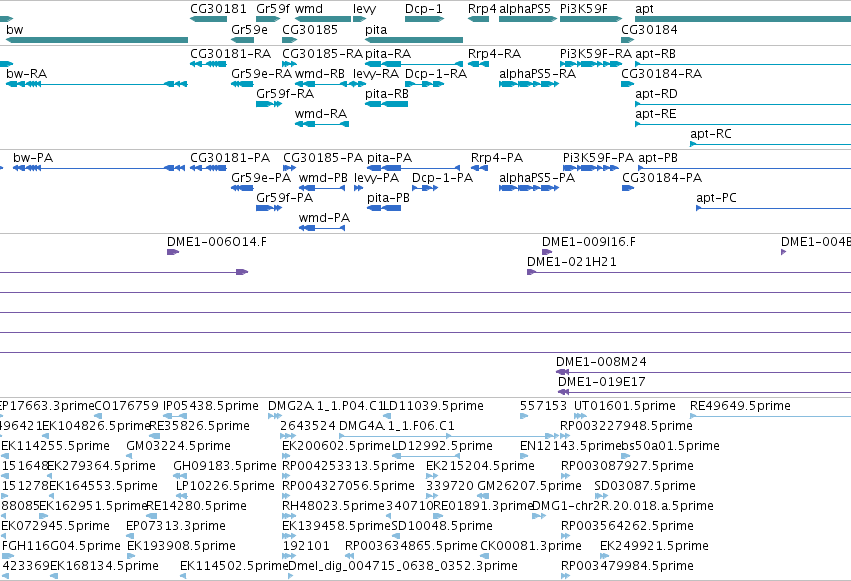Click the RE49649.5prime EST label
851x581 pixels.
(740, 405)
